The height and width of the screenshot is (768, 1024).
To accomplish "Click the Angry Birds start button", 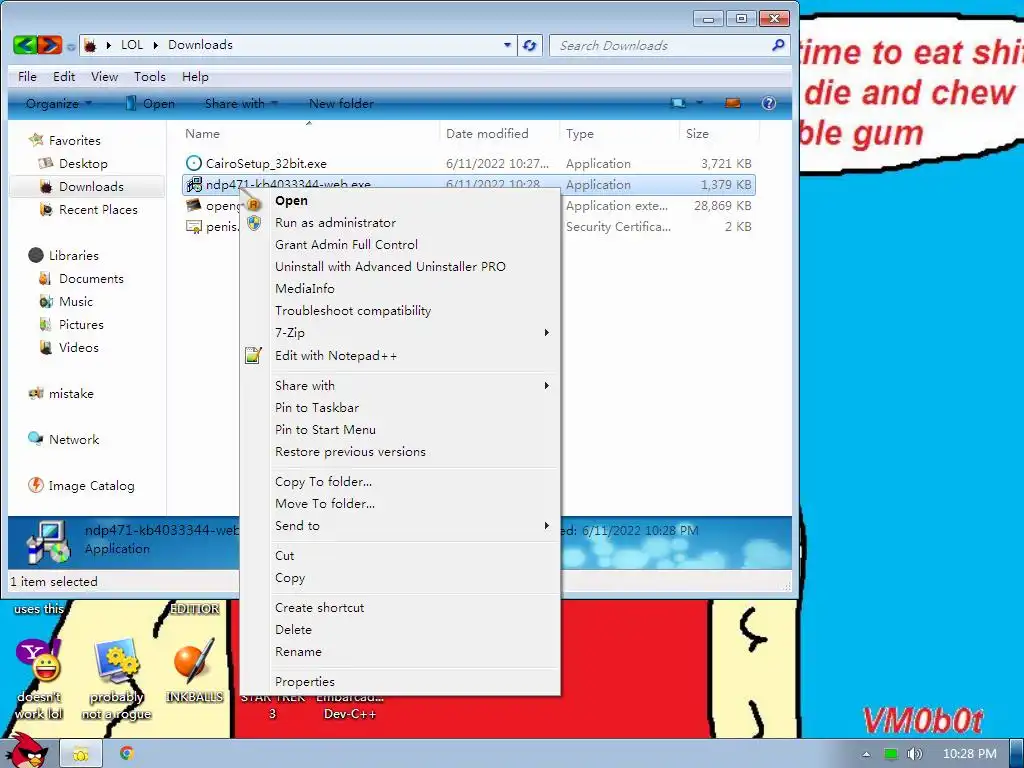I will 28,751.
